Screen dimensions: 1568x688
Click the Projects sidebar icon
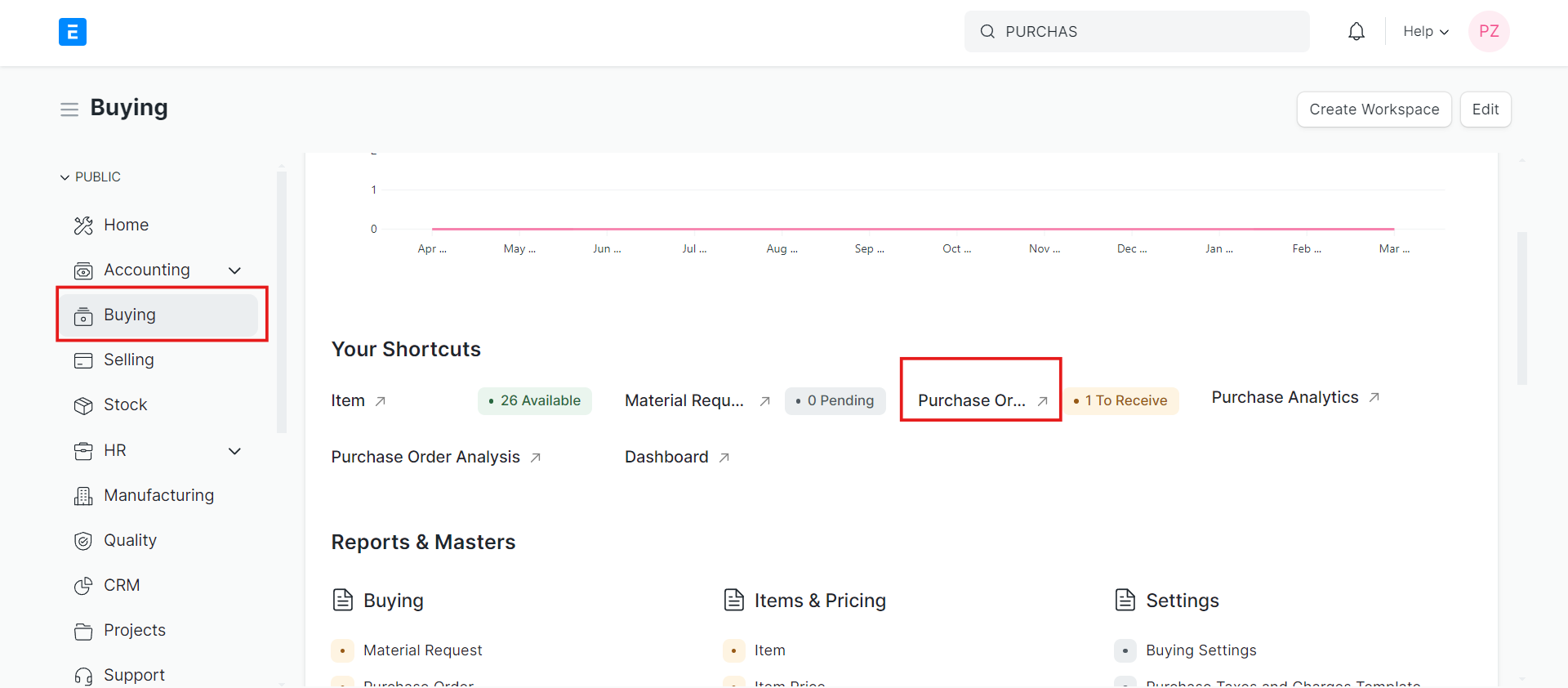[83, 631]
